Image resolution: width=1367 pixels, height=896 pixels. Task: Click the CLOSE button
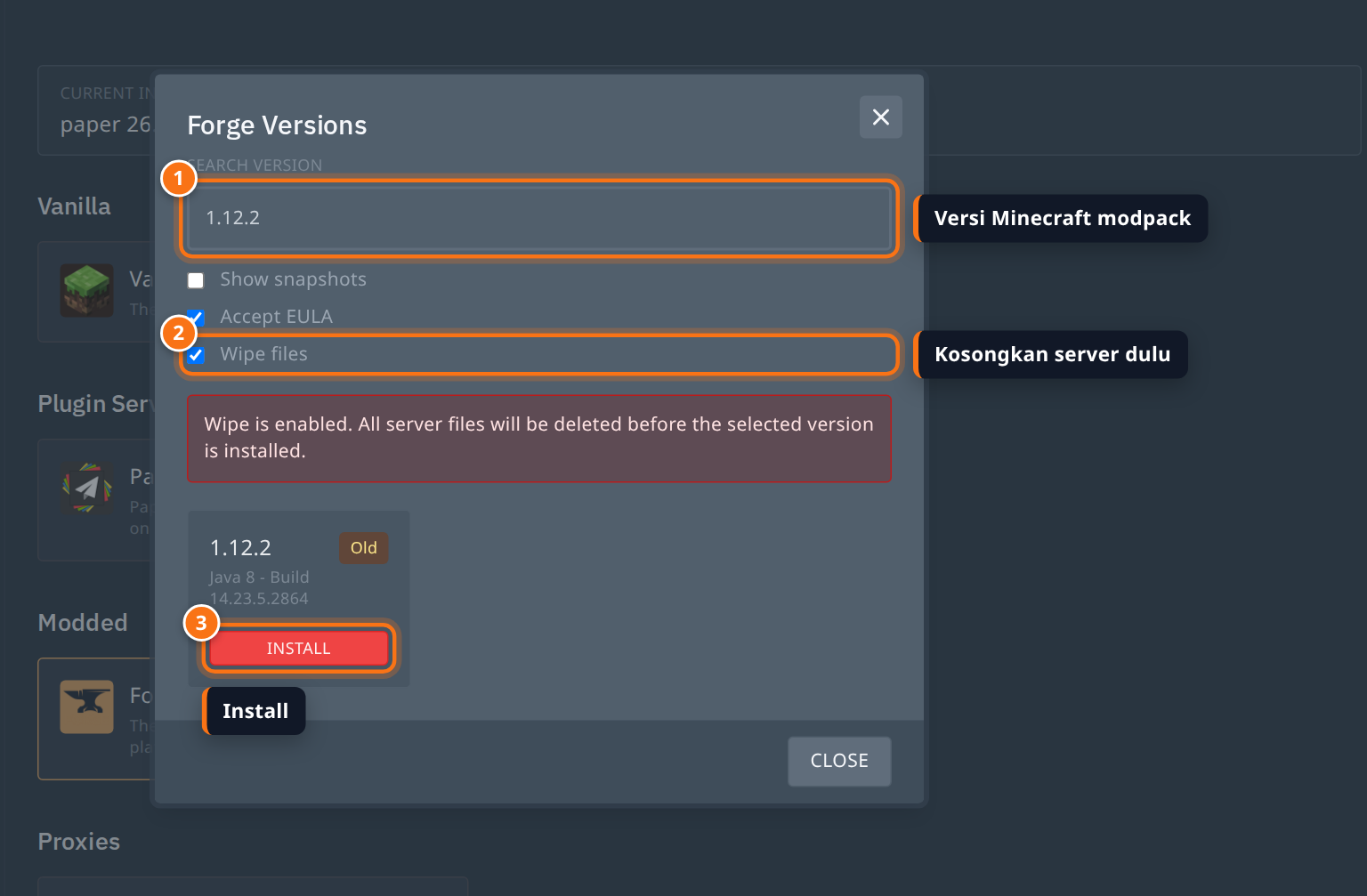pyautogui.click(x=839, y=761)
